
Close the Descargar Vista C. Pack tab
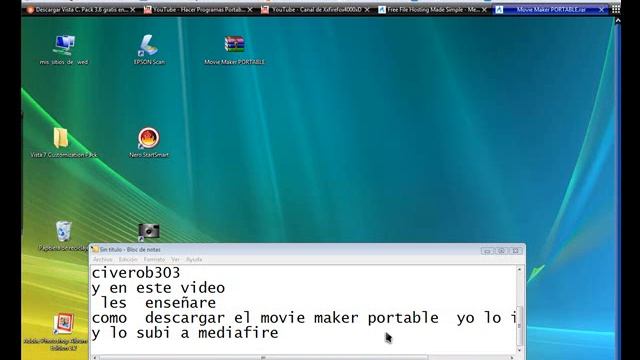[x=133, y=10]
